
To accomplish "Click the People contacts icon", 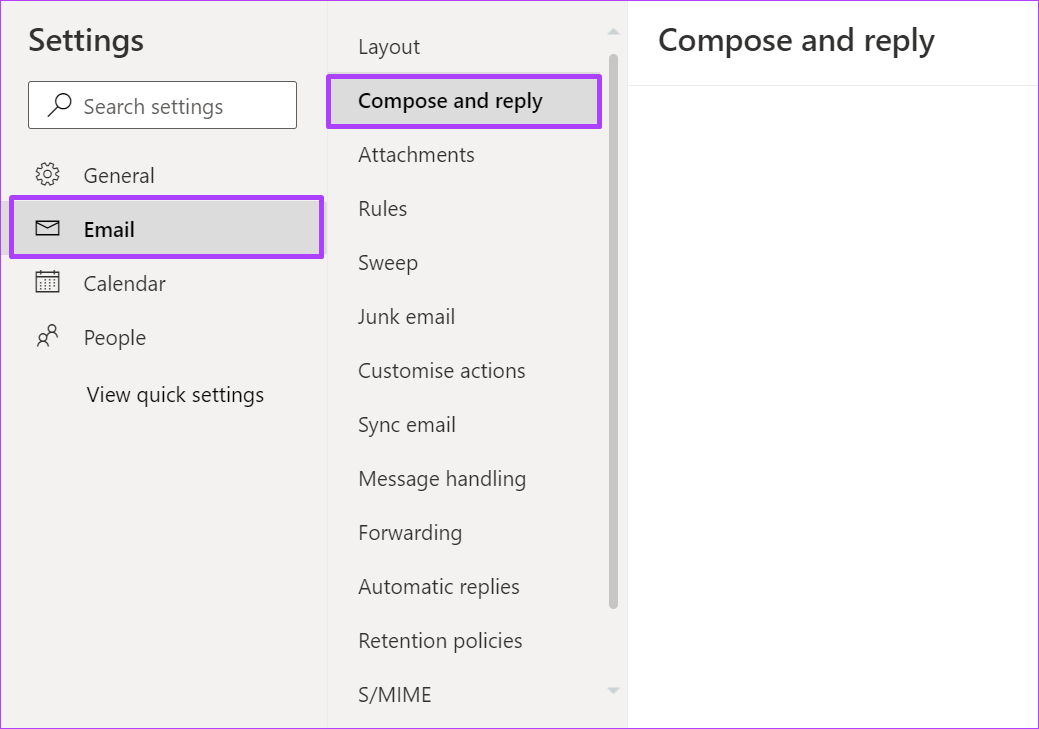I will coord(47,336).
